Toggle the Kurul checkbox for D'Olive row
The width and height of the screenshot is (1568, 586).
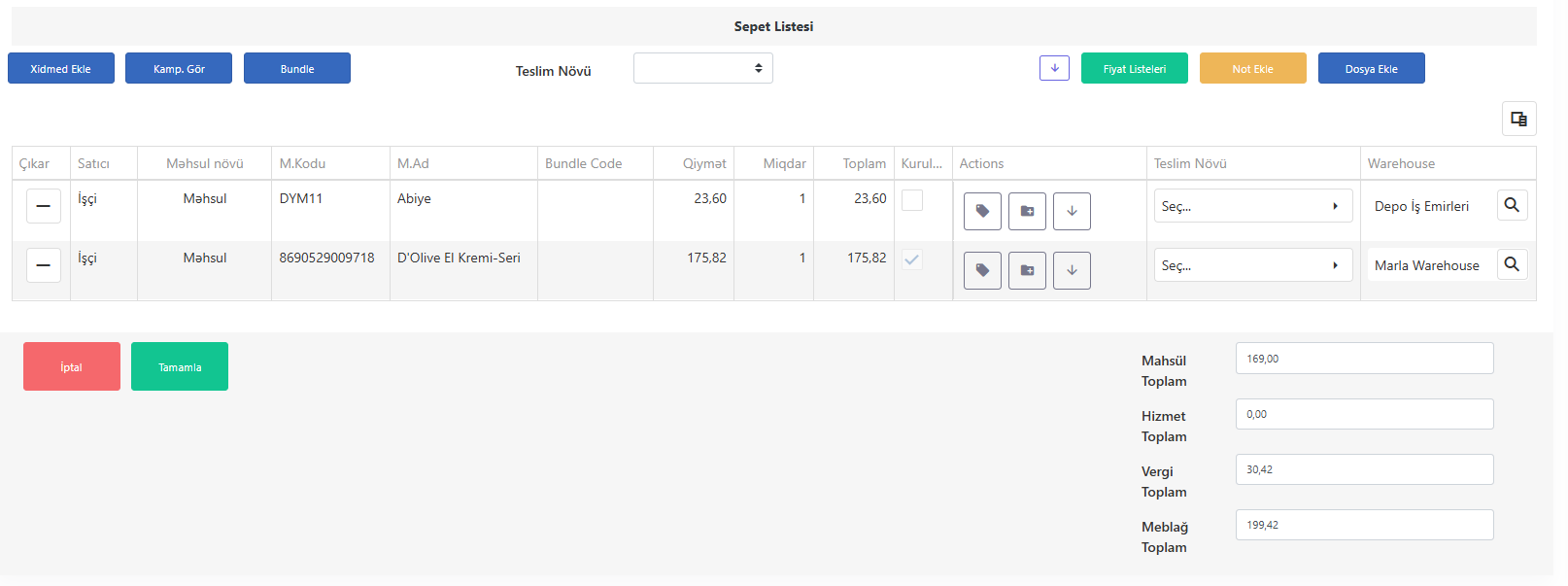[x=912, y=259]
